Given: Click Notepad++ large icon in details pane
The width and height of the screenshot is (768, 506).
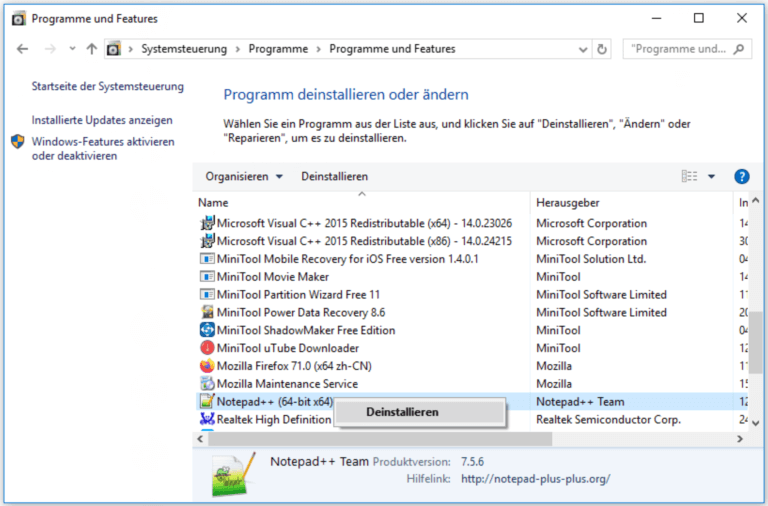Looking at the screenshot, I should (x=234, y=474).
